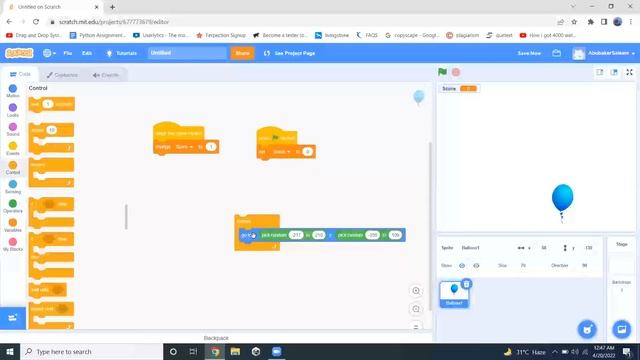
Task: Open the language globe menu
Action: pos(49,53)
